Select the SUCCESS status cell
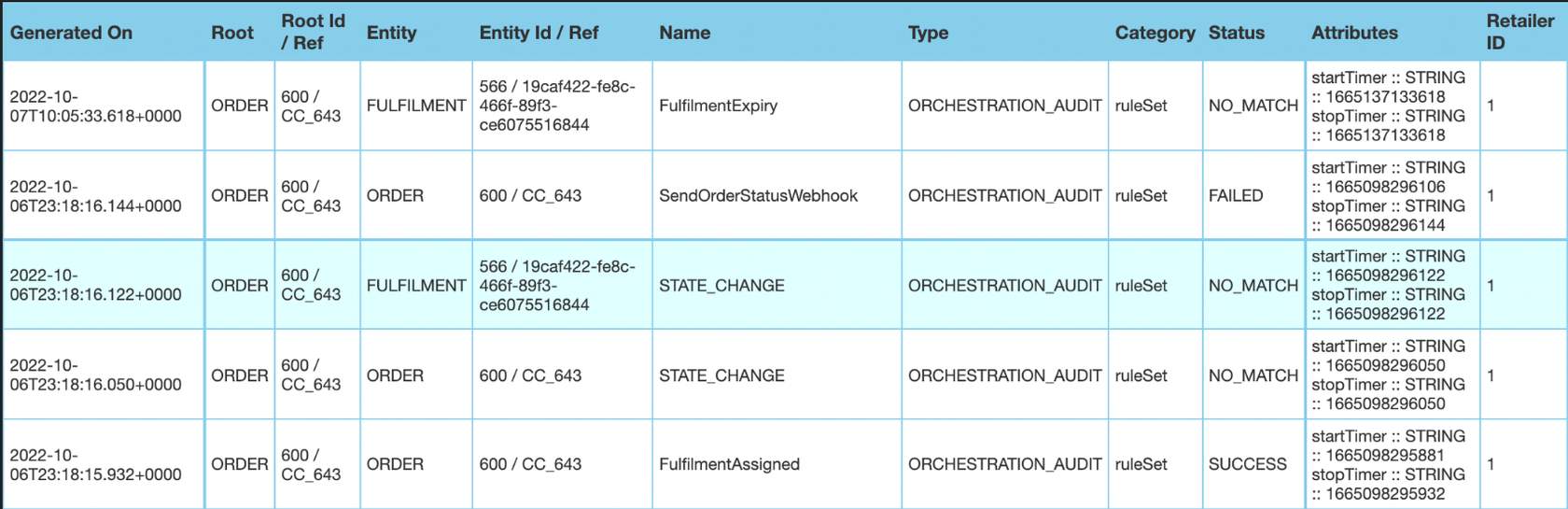Image resolution: width=1568 pixels, height=509 pixels. 1247,464
